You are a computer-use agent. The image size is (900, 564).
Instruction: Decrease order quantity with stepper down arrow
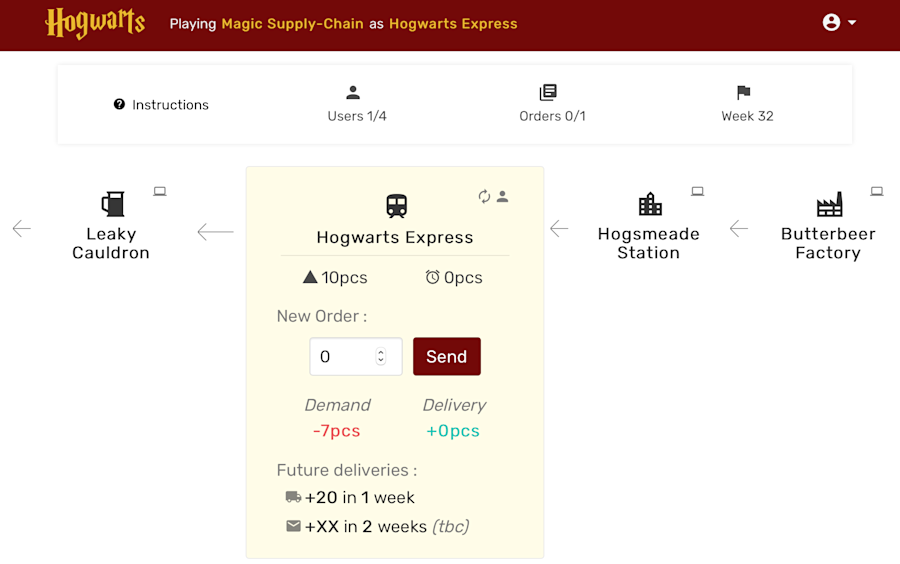coord(381,361)
